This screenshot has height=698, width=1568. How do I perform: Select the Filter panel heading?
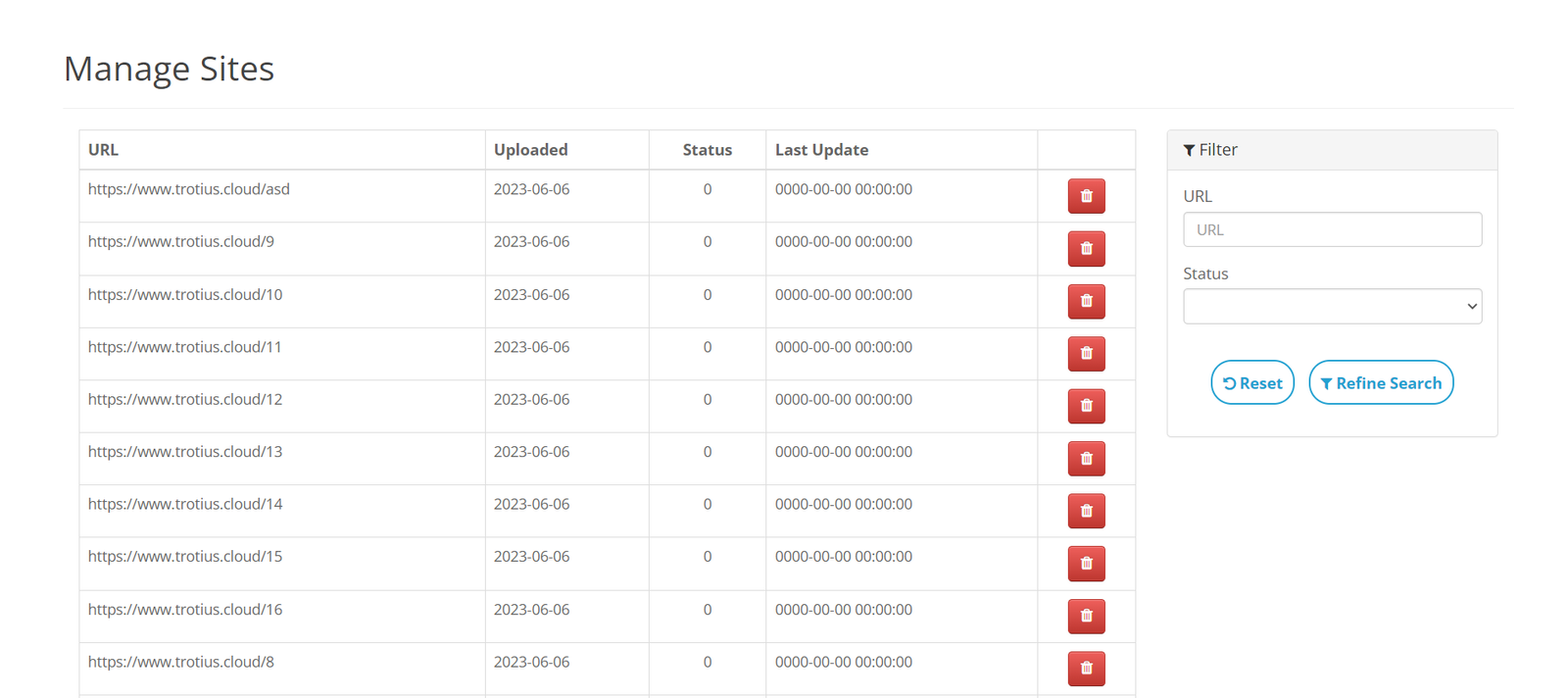click(1210, 150)
